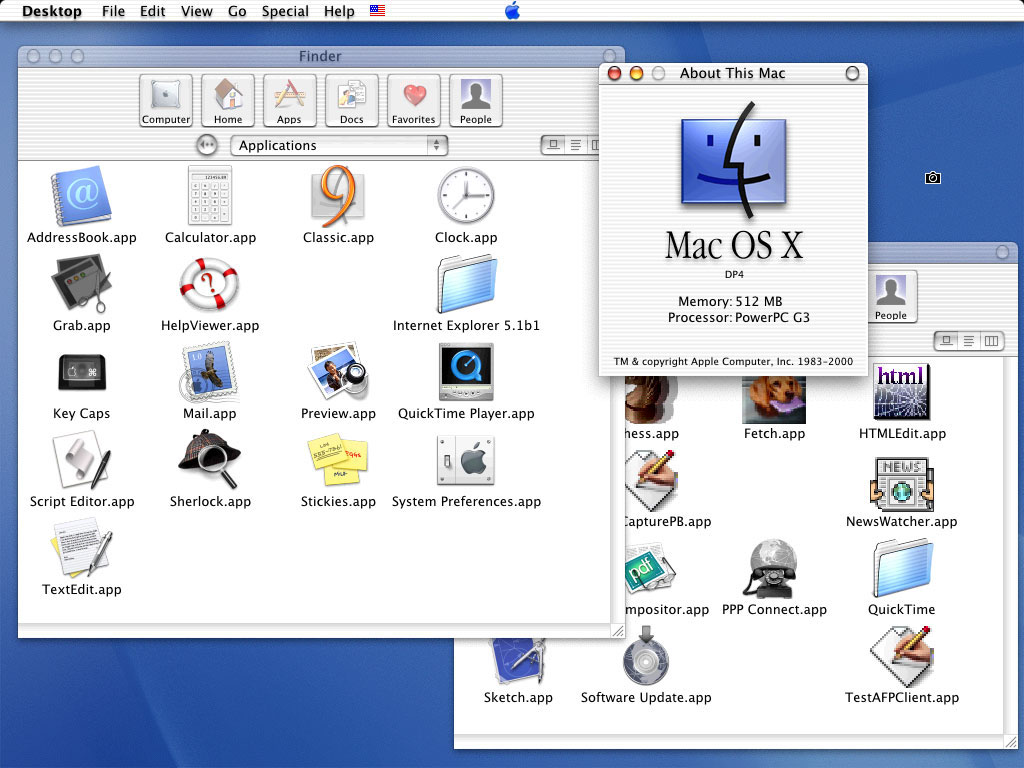The height and width of the screenshot is (768, 1024).
Task: Minimize the About This Mac window
Action: point(636,73)
